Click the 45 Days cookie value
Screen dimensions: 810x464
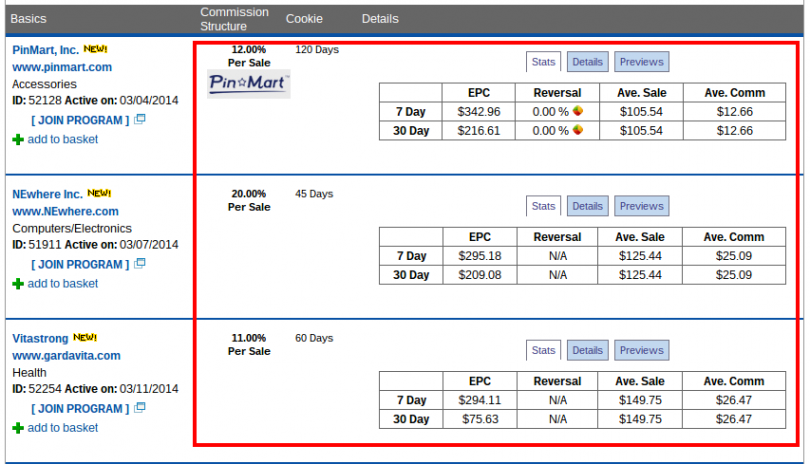tap(314, 194)
